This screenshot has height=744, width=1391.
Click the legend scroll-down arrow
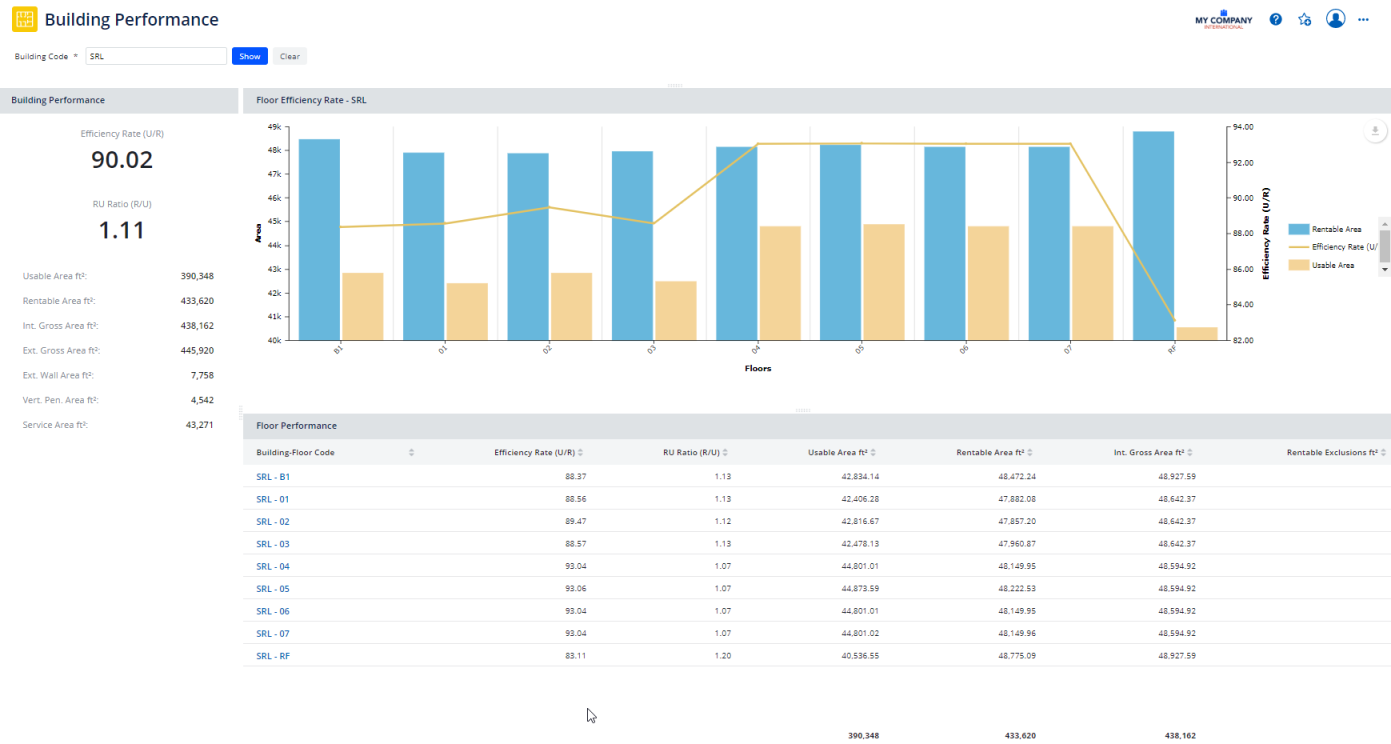pos(1383,268)
